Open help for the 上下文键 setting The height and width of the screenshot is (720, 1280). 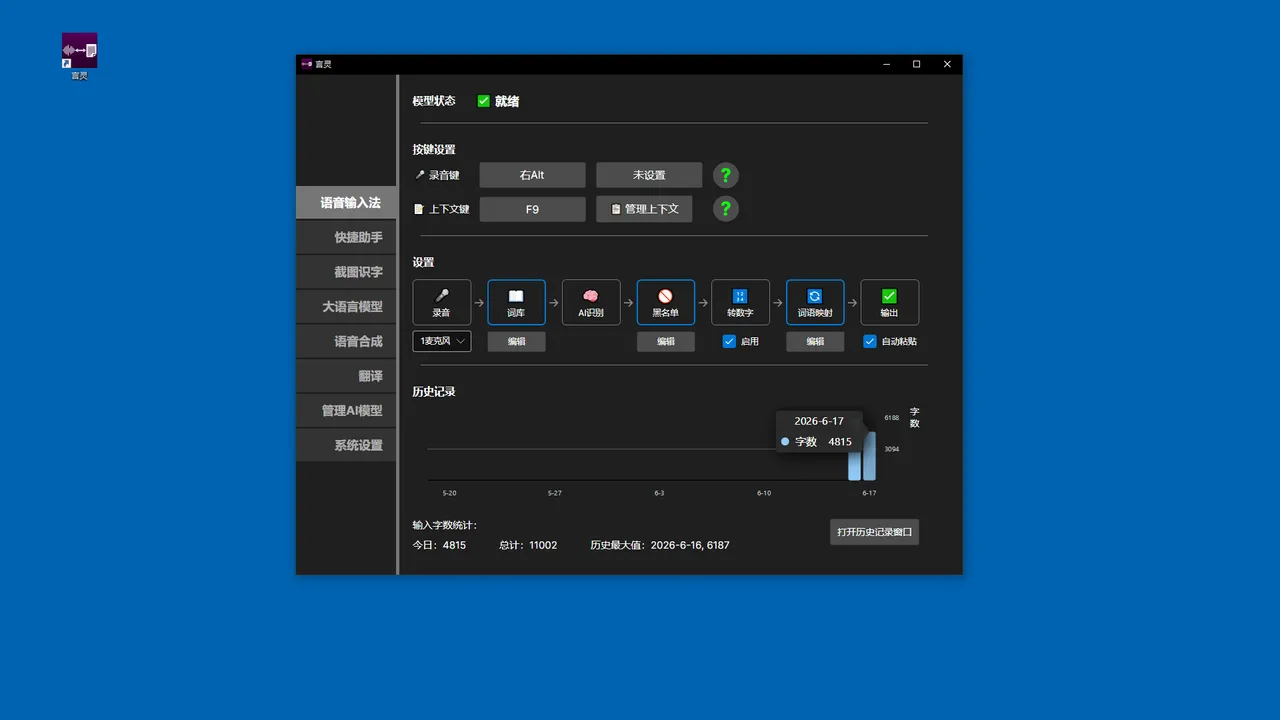726,209
